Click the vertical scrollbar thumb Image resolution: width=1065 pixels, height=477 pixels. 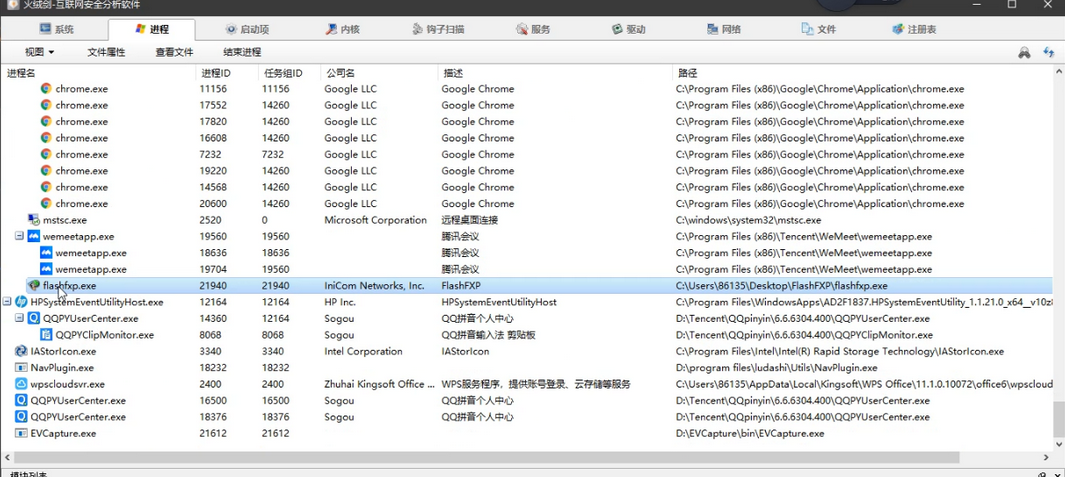tap(1058, 420)
